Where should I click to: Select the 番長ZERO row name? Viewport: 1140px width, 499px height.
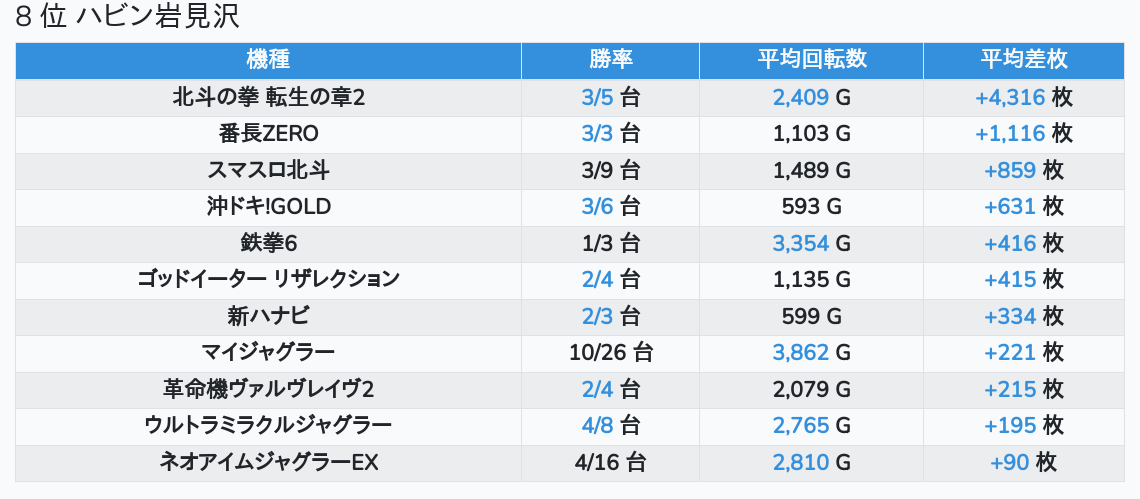coord(268,133)
